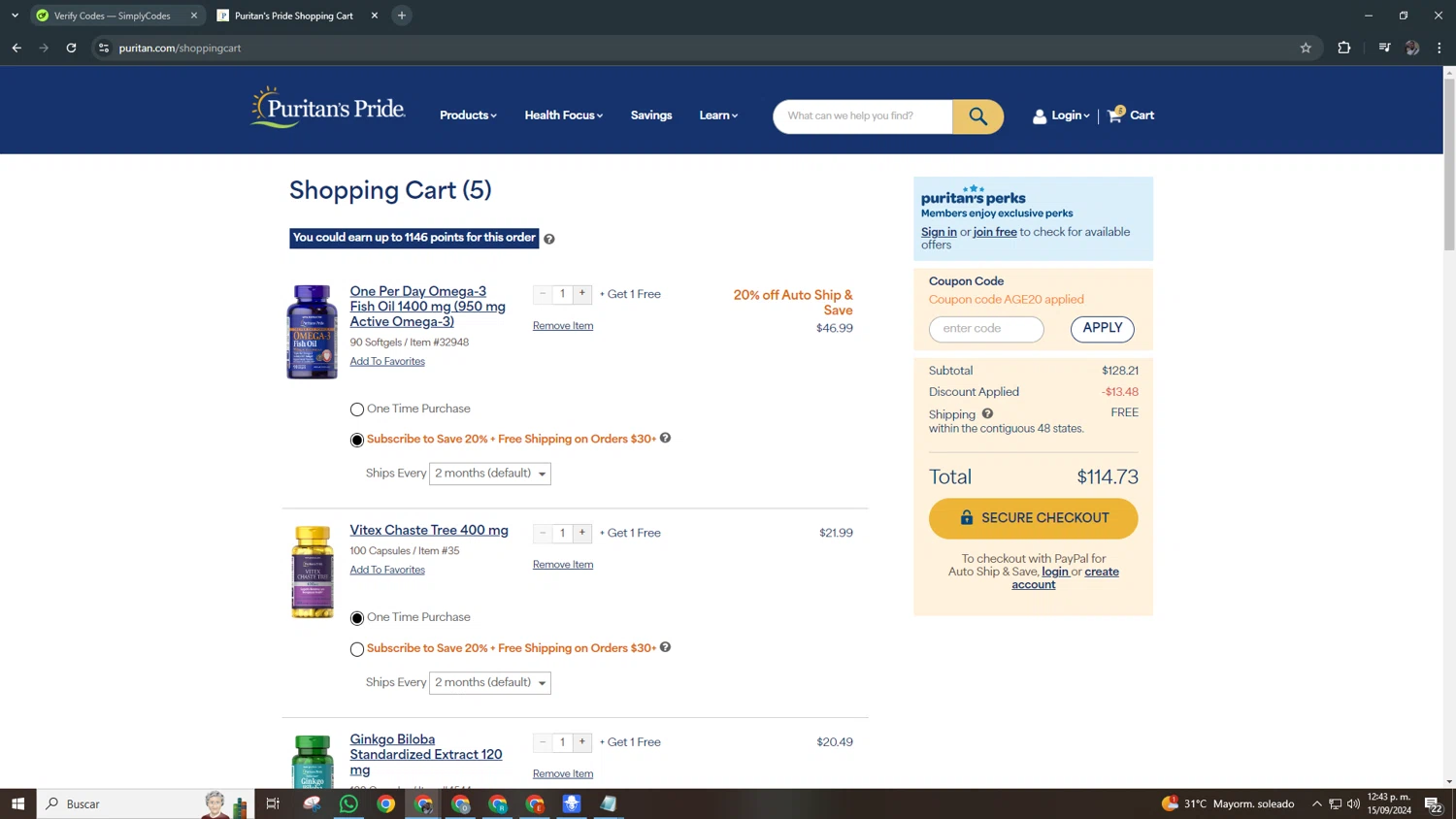Screen dimensions: 1456x819
Task: Click the Puritan's Pride logo
Action: [327, 108]
